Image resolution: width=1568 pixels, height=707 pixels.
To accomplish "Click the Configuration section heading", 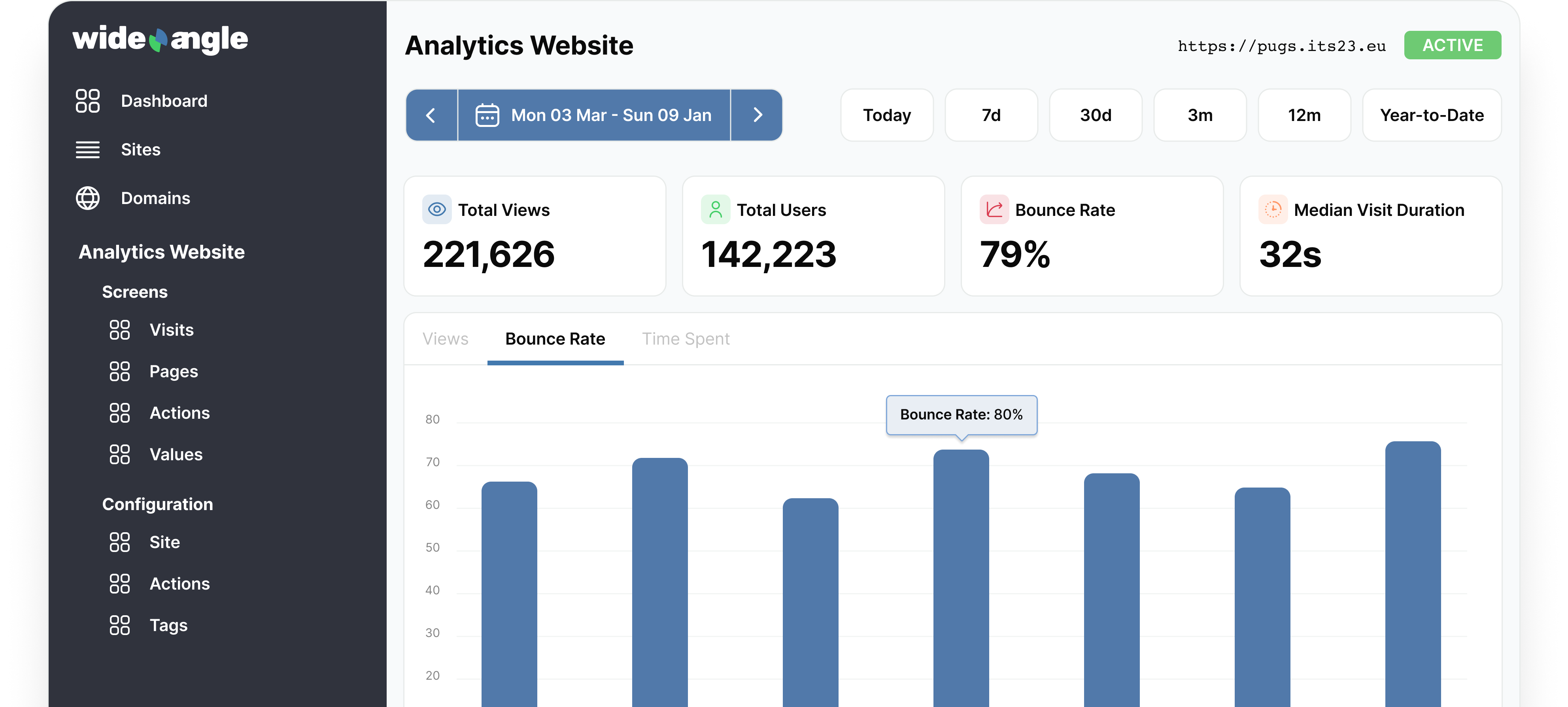I will 158,504.
